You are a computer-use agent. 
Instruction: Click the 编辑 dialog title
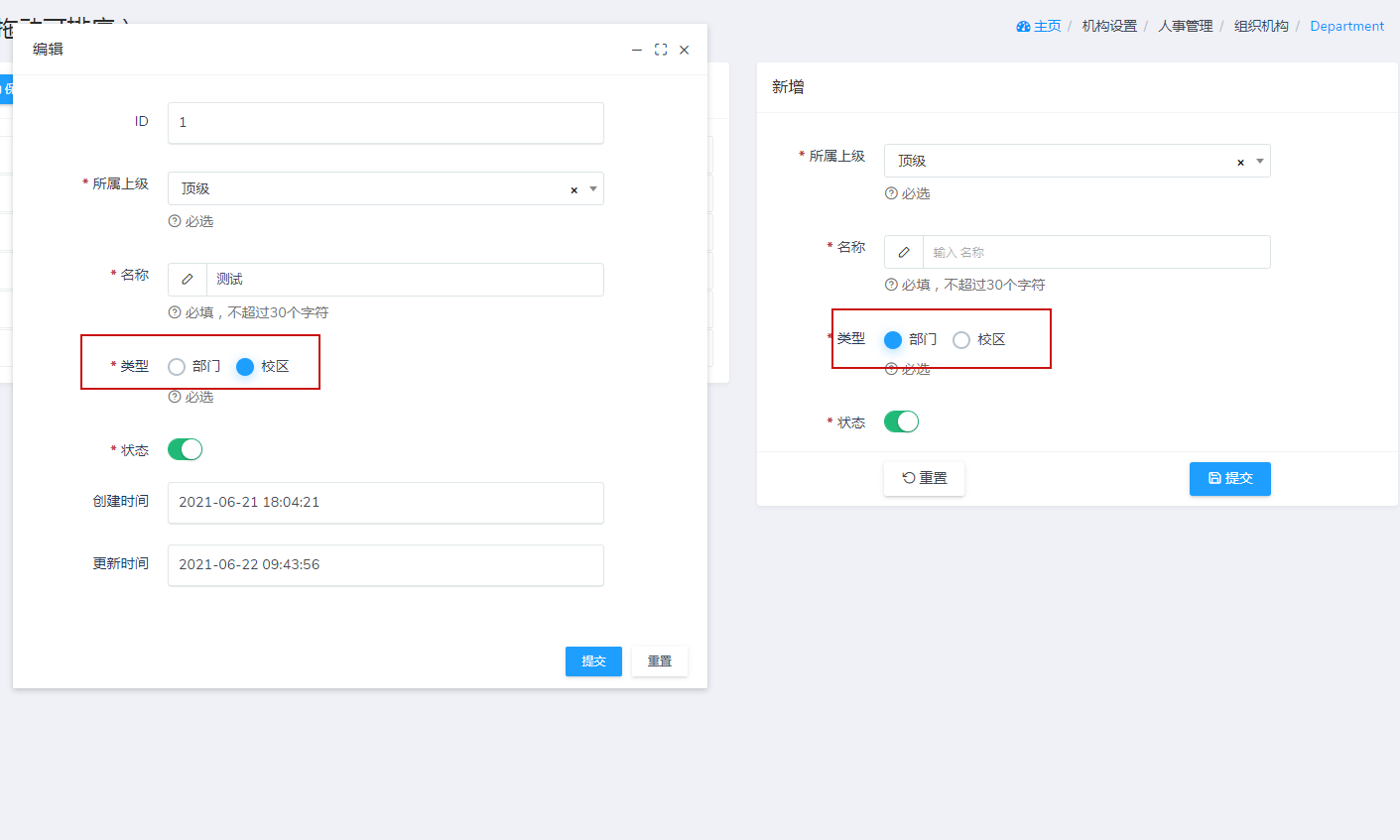tap(48, 49)
